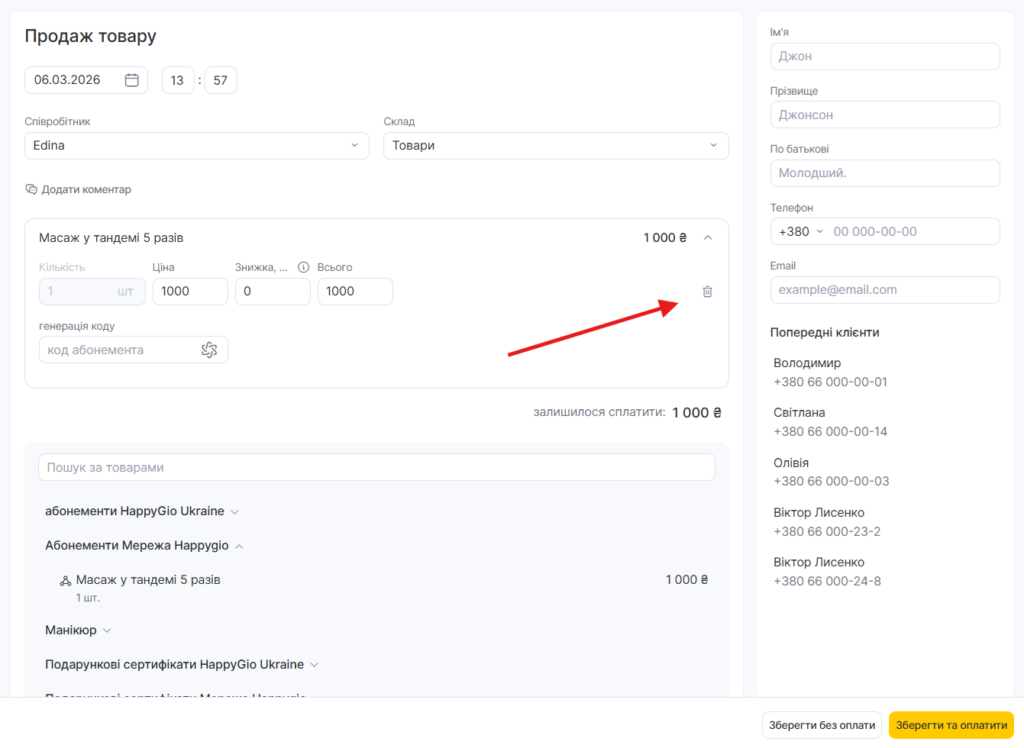Click the product icon beside Масаж у тандемі
Image resolution: width=1024 pixels, height=748 pixels.
(65, 580)
